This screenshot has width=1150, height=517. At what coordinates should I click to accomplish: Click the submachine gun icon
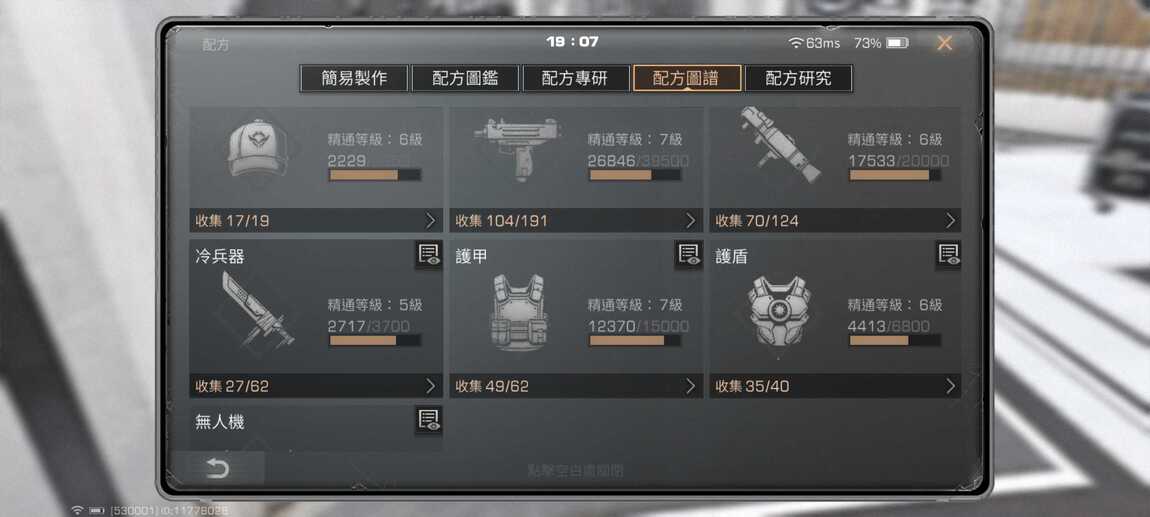[x=517, y=147]
